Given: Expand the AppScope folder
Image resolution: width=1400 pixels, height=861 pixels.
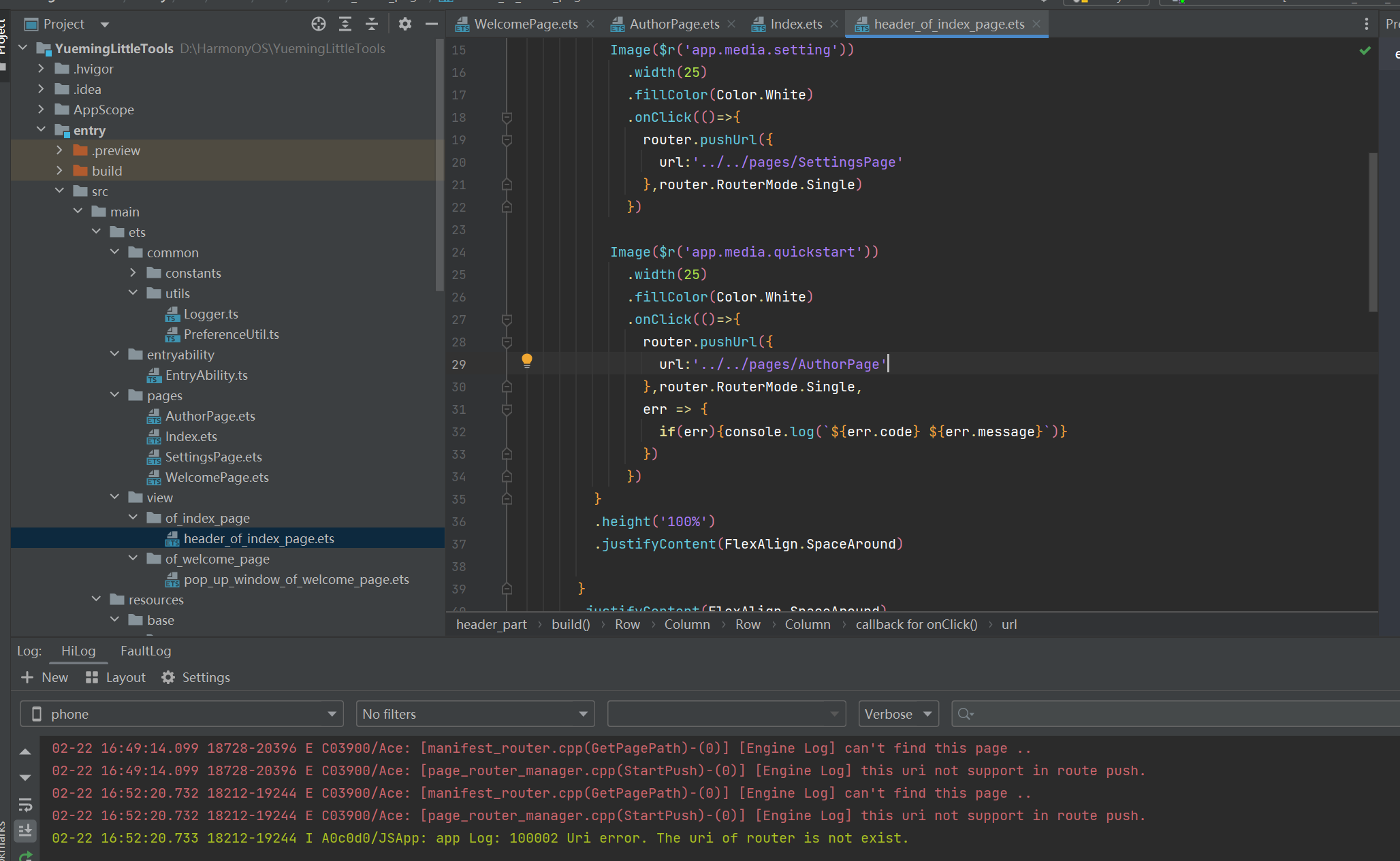Looking at the screenshot, I should tap(41, 110).
